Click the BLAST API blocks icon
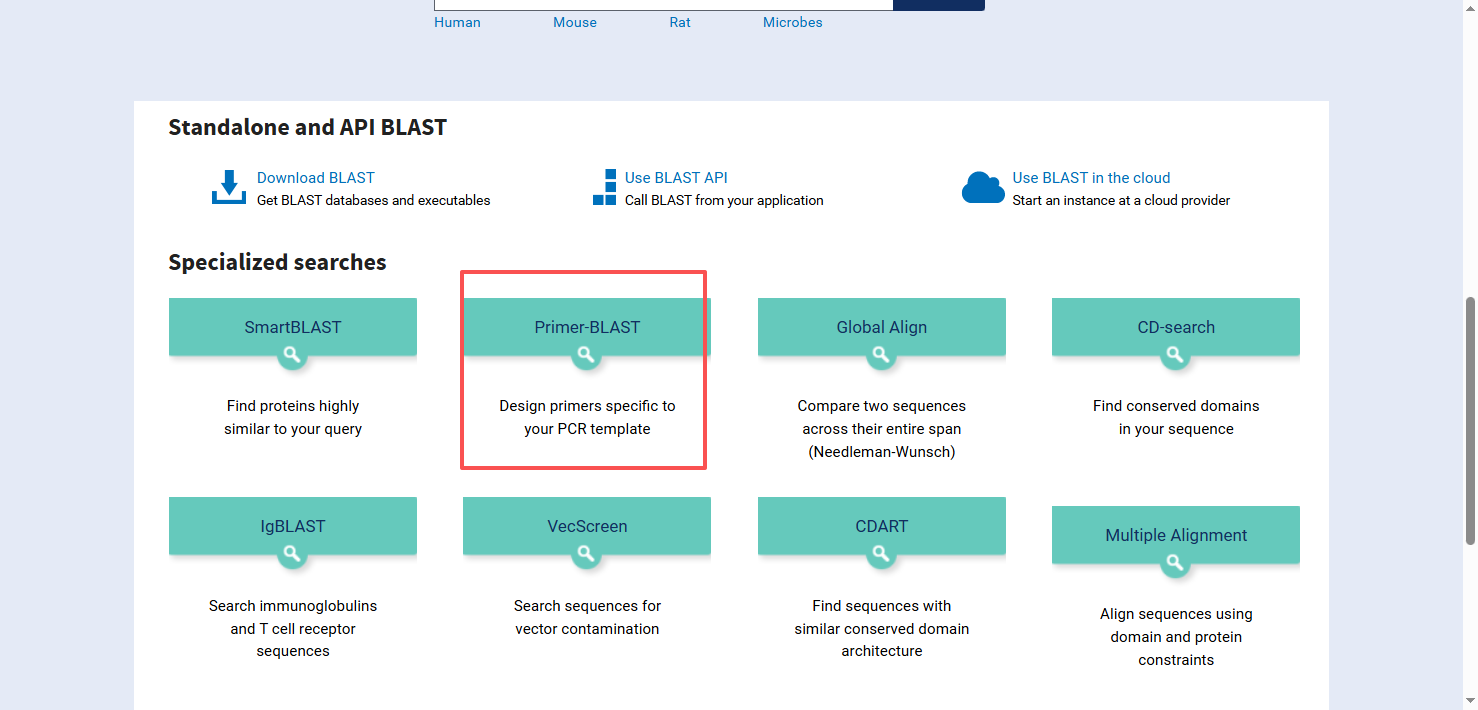1478x710 pixels. [x=605, y=187]
